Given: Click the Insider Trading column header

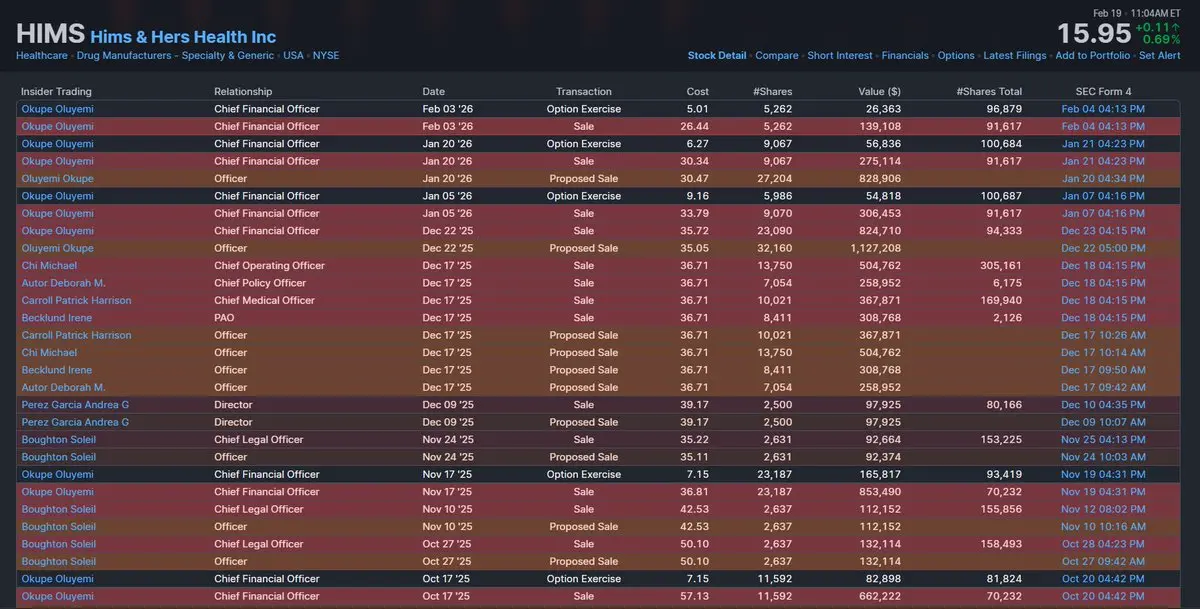Looking at the screenshot, I should 56,92.
